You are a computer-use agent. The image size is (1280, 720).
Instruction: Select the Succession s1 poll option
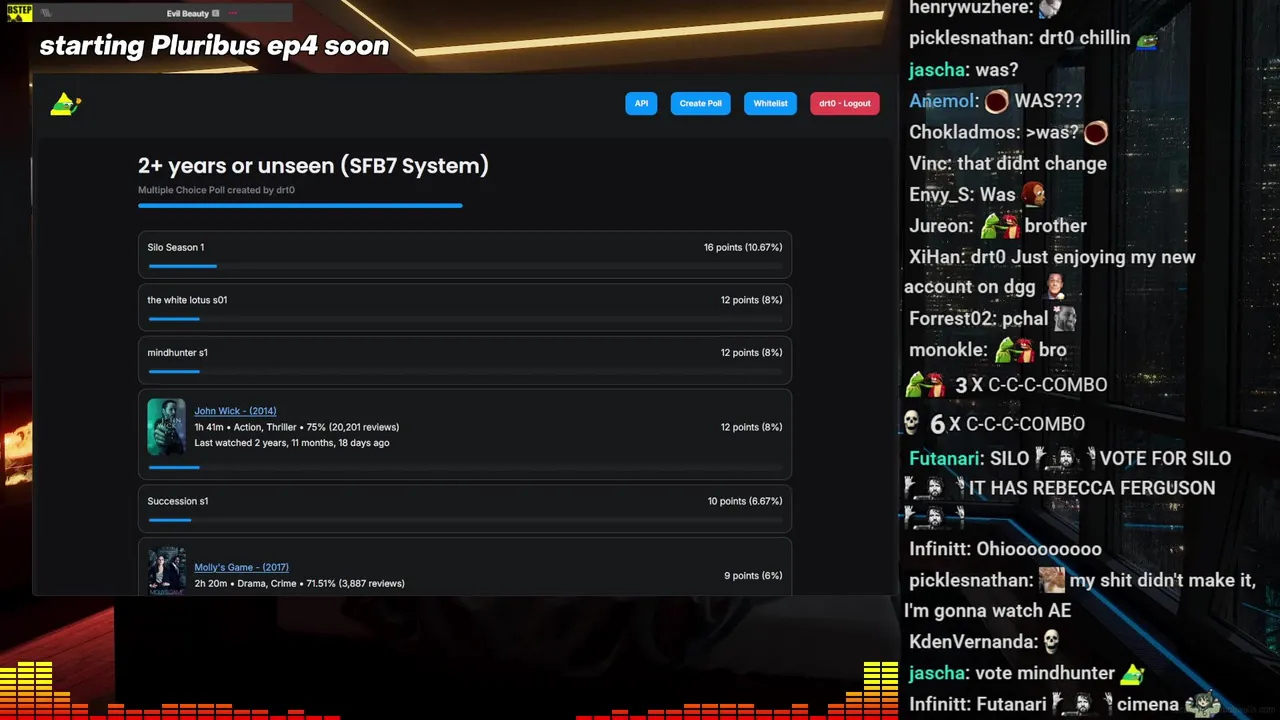click(465, 509)
